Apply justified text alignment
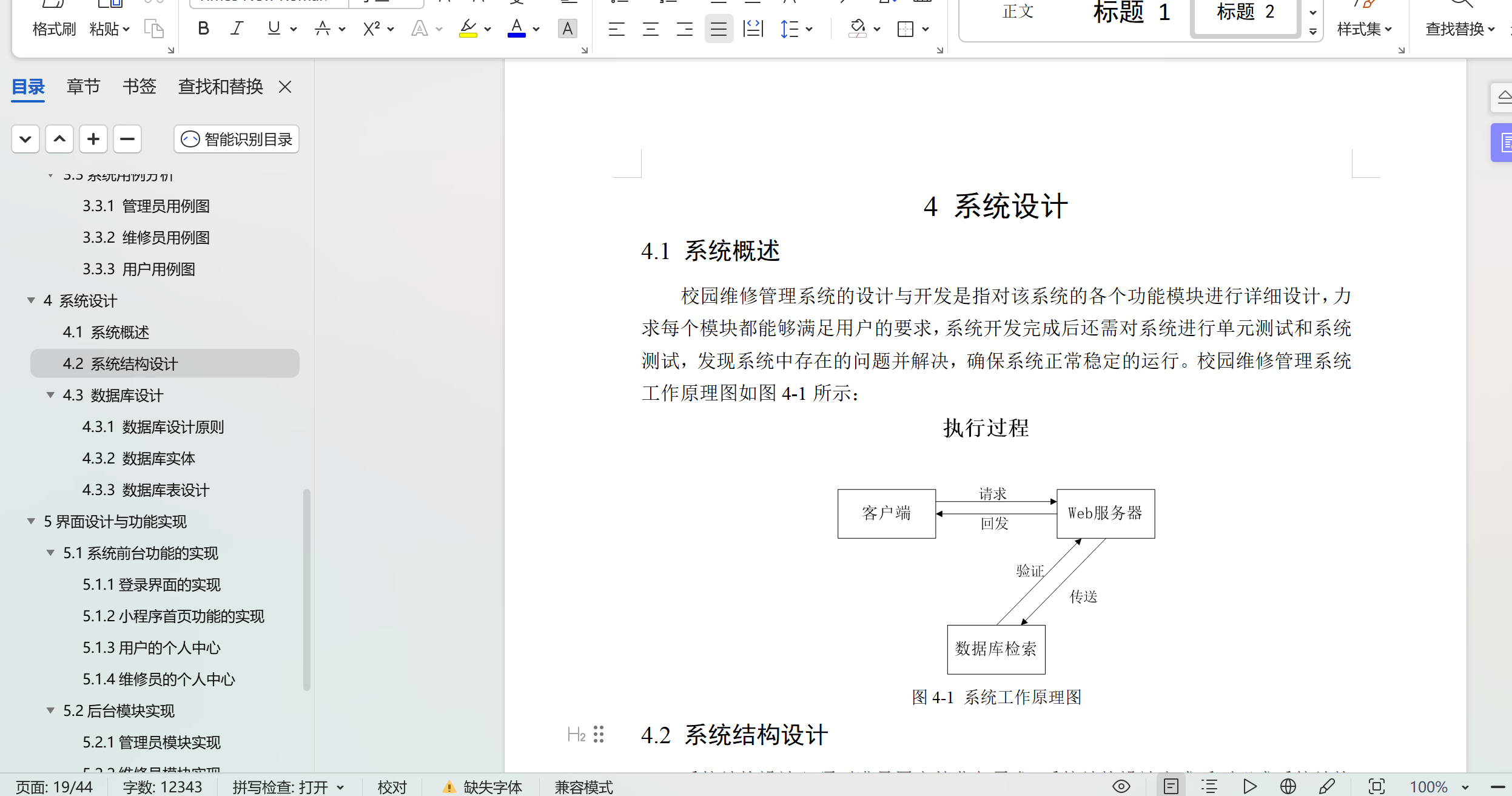 point(719,29)
